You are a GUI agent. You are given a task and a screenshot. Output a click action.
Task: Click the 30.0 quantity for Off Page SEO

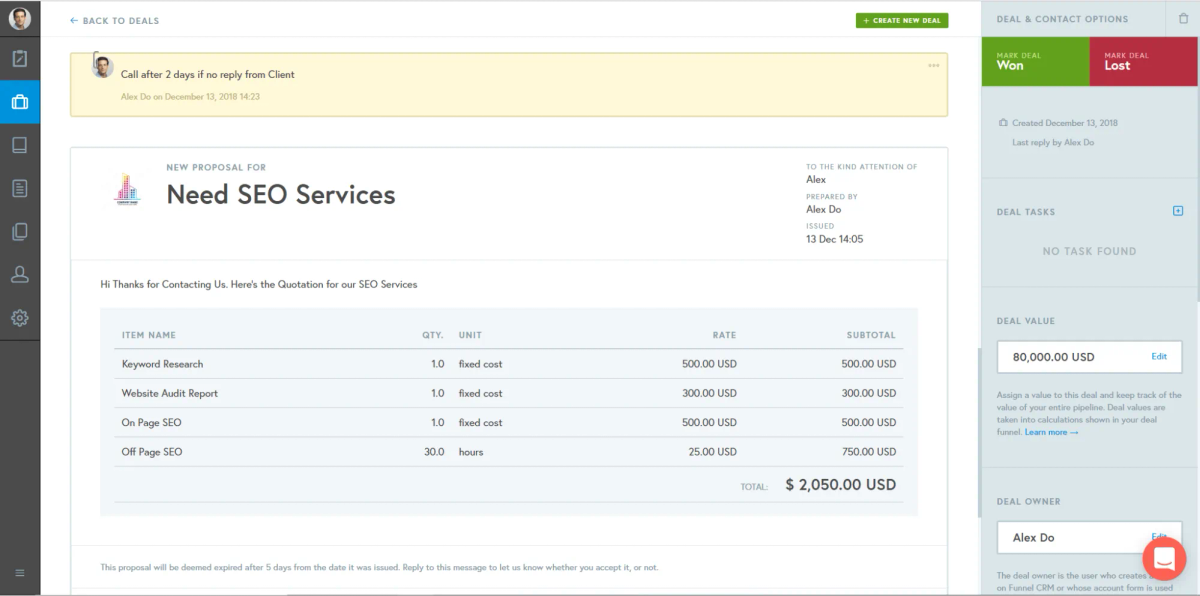point(434,452)
